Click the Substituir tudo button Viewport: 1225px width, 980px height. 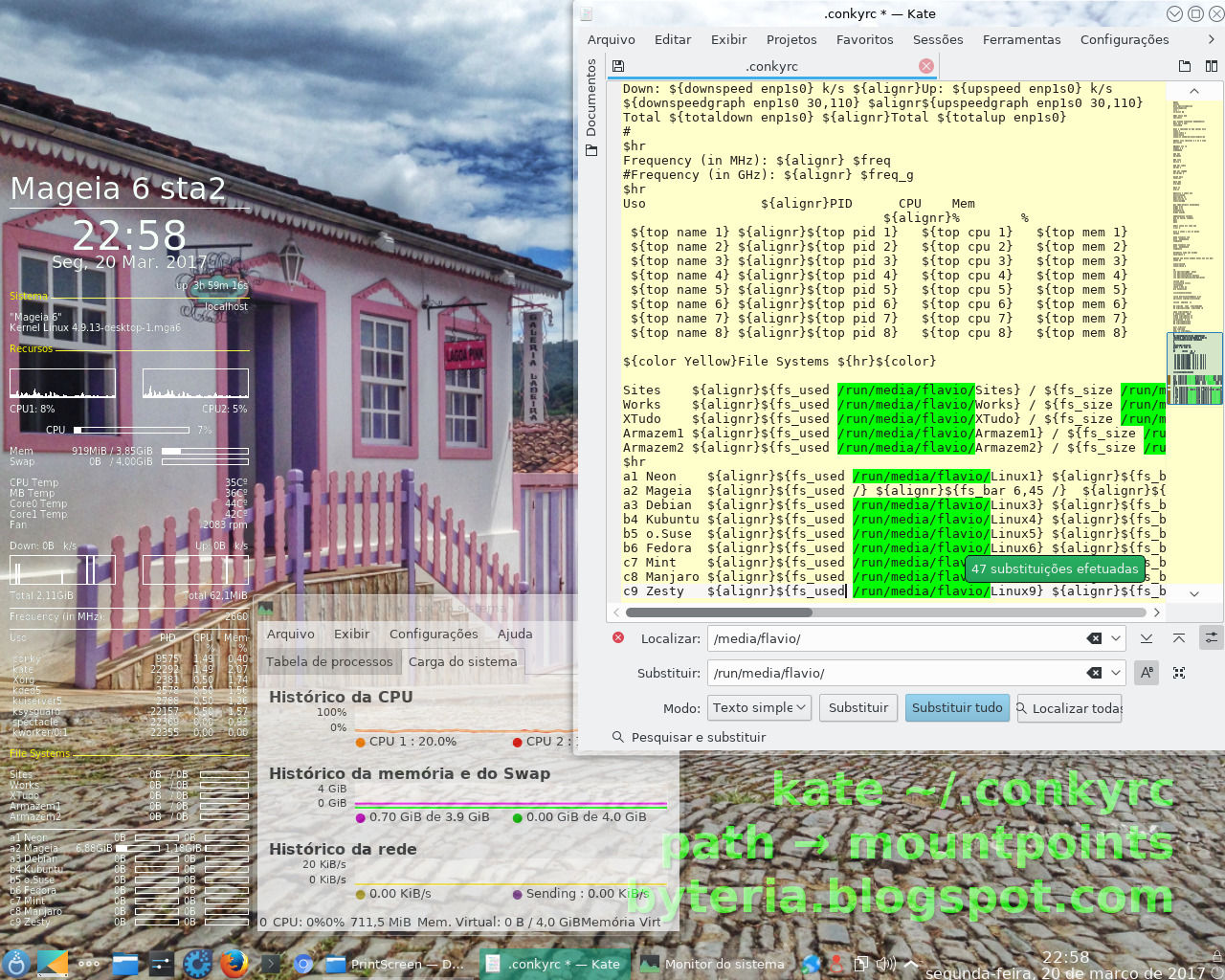pyautogui.click(x=957, y=707)
